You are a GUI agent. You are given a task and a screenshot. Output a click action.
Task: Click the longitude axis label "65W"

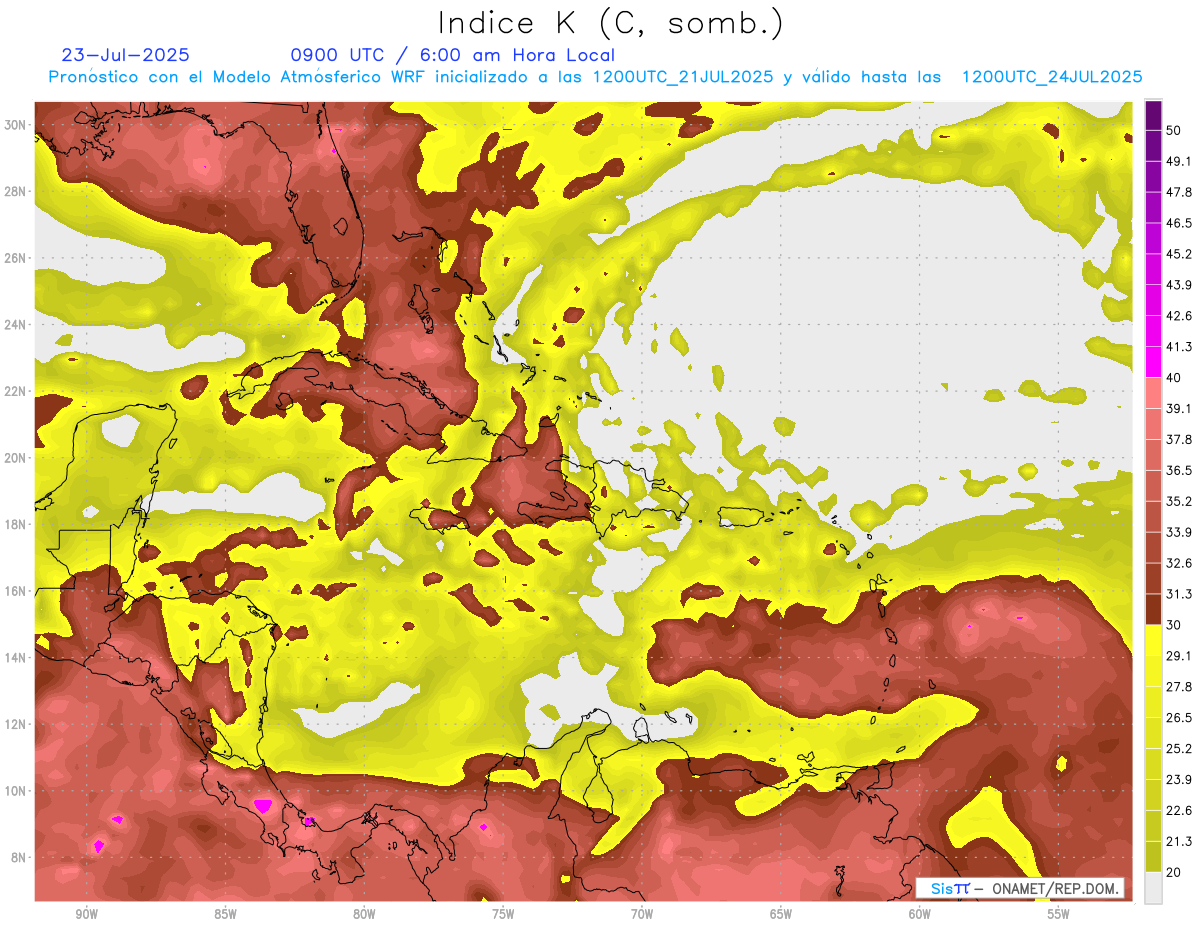(781, 914)
